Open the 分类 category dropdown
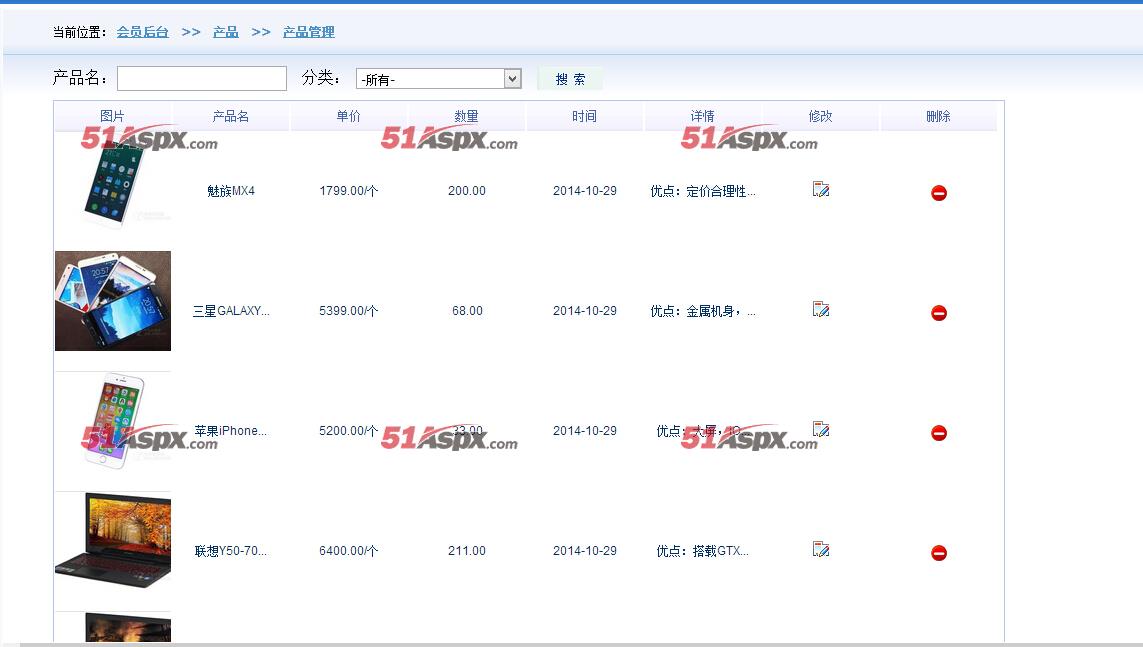Image resolution: width=1143 pixels, height=647 pixels. (439, 79)
